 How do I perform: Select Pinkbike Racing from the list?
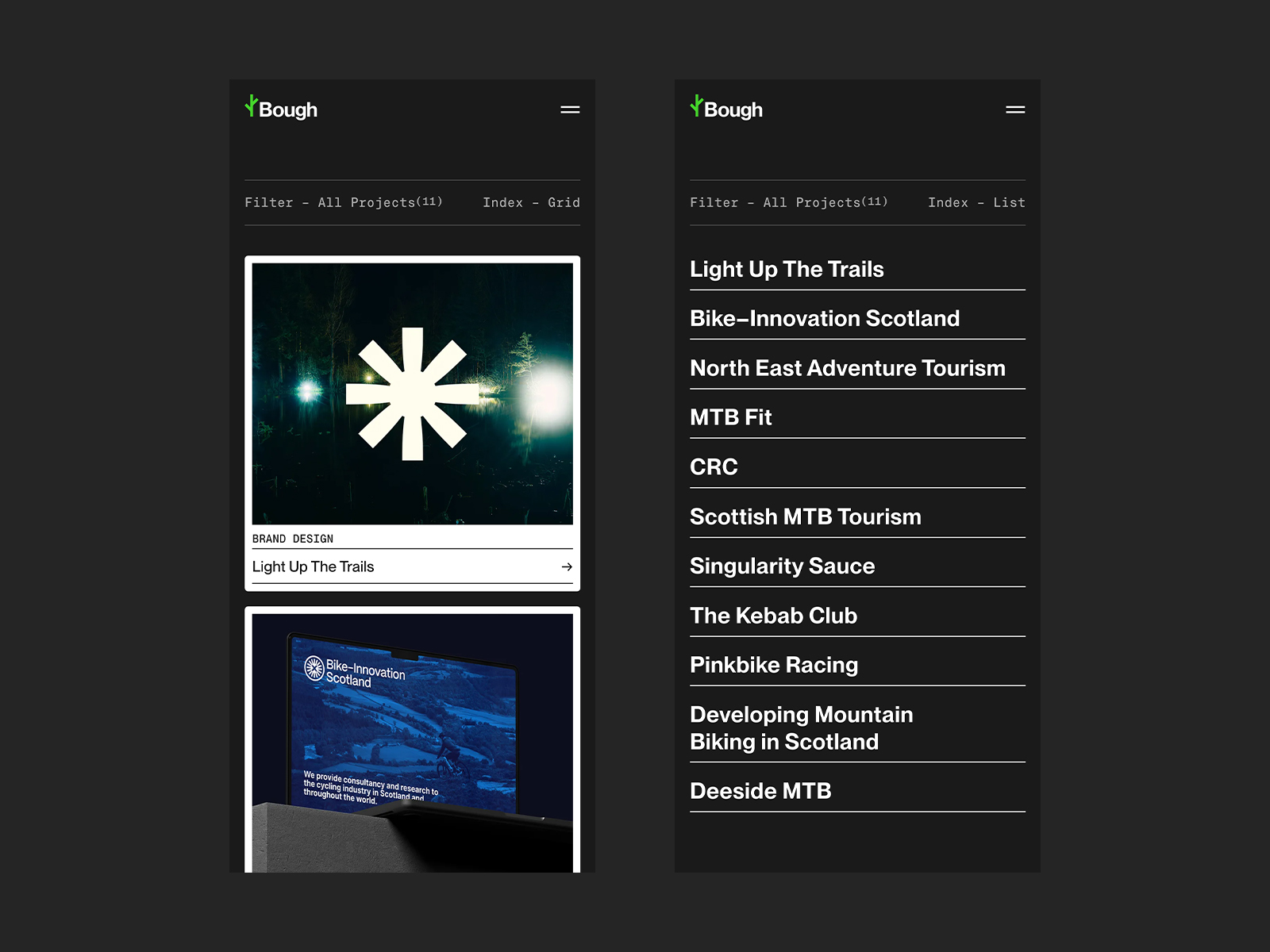pyautogui.click(x=773, y=665)
